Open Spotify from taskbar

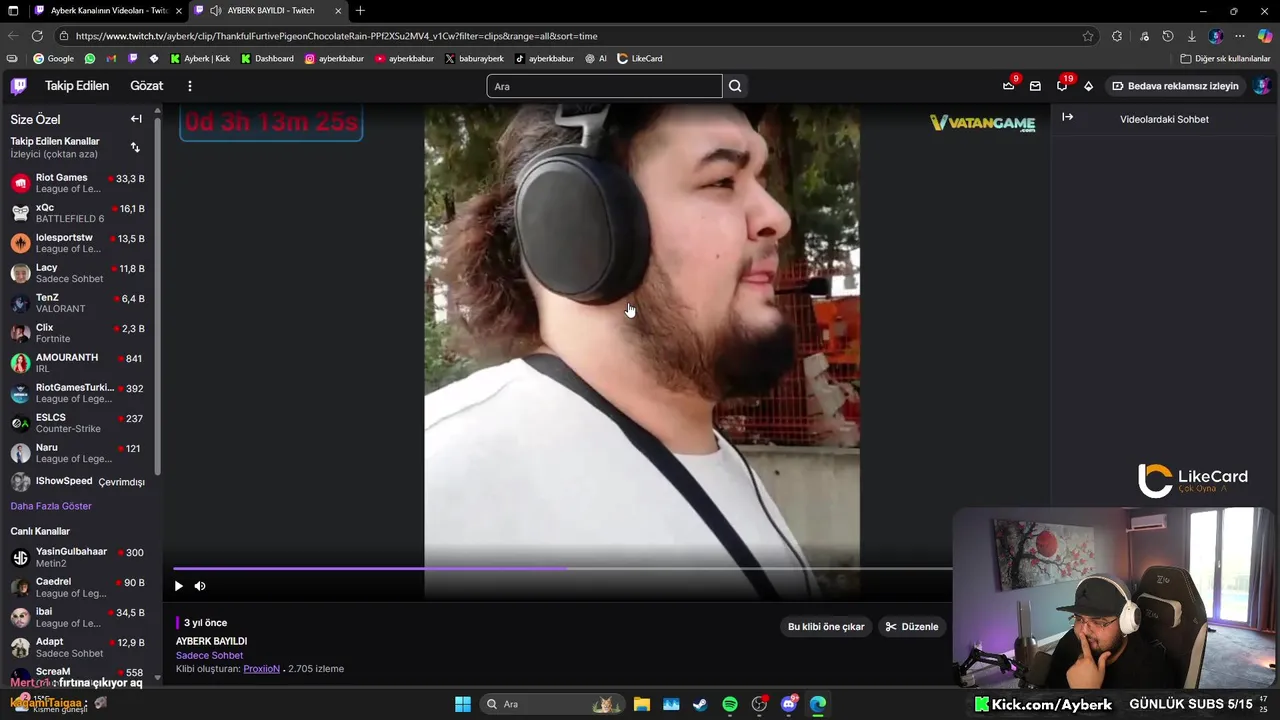[730, 704]
